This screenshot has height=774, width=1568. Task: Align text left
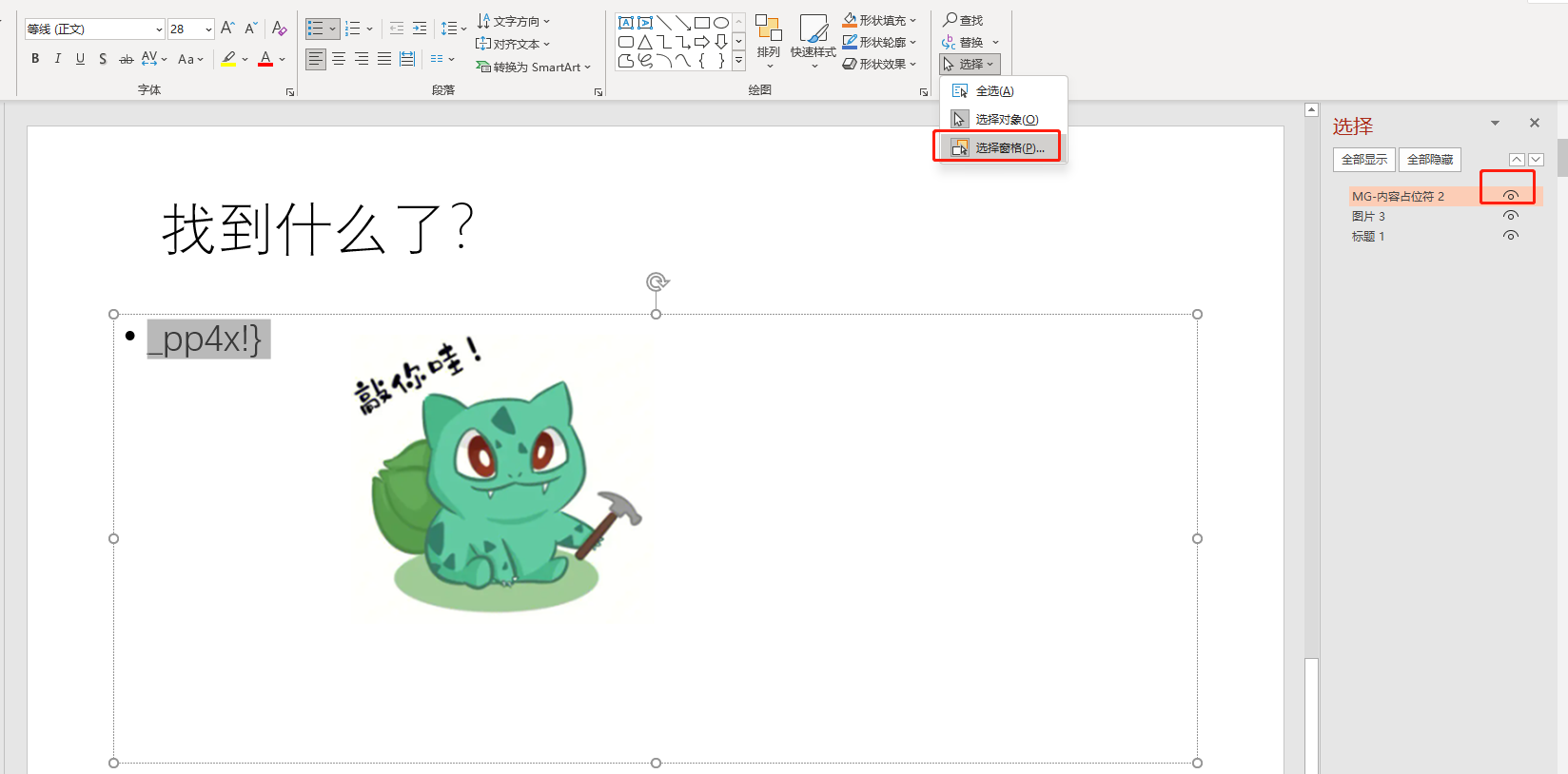coord(316,59)
